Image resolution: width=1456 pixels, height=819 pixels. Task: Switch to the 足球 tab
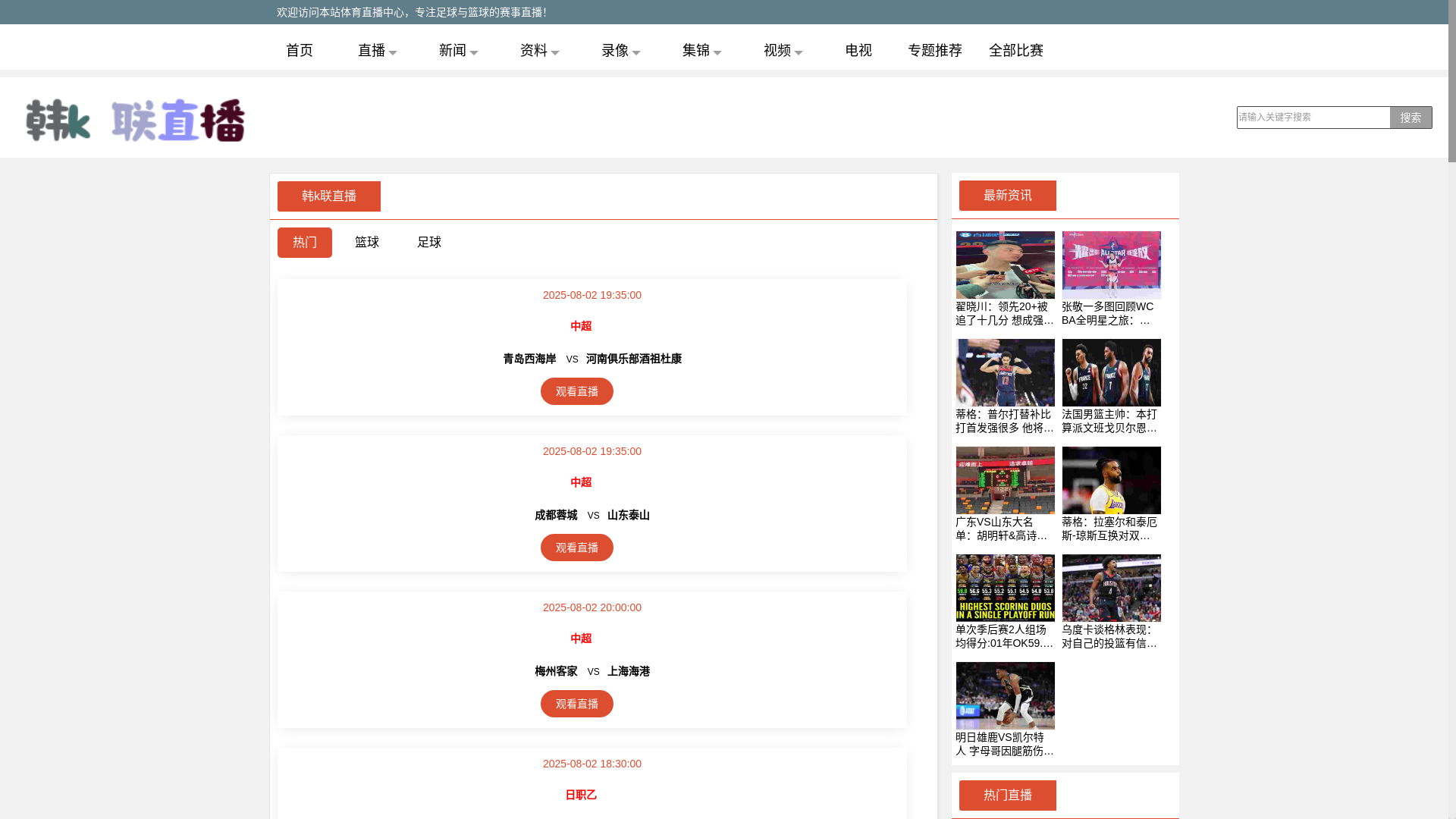[x=429, y=243]
